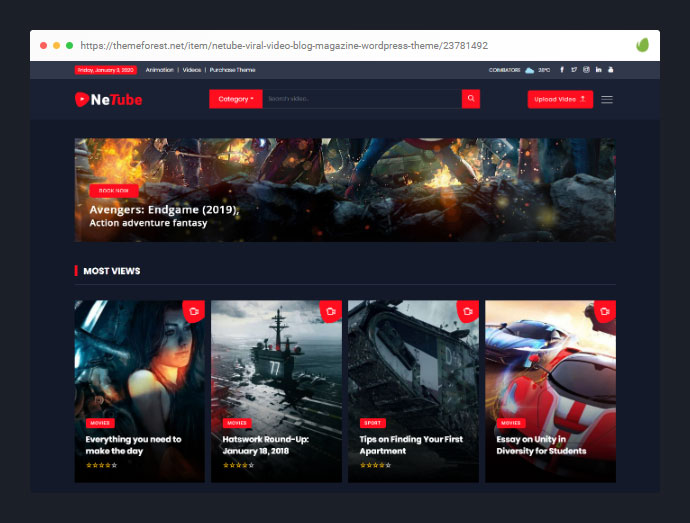This screenshot has width=690, height=523.
Task: Click the weather cloud icon
Action: [530, 70]
